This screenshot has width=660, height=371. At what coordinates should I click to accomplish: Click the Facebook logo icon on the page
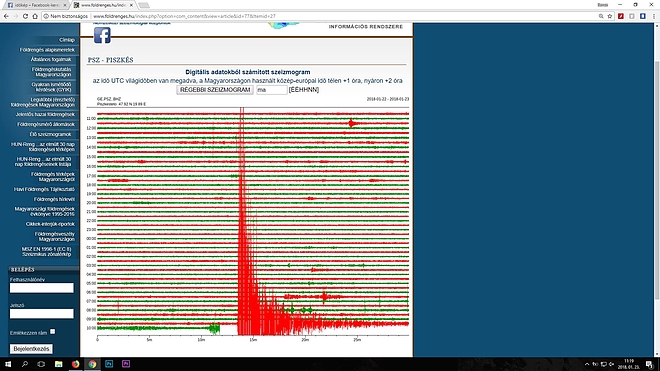pos(102,35)
